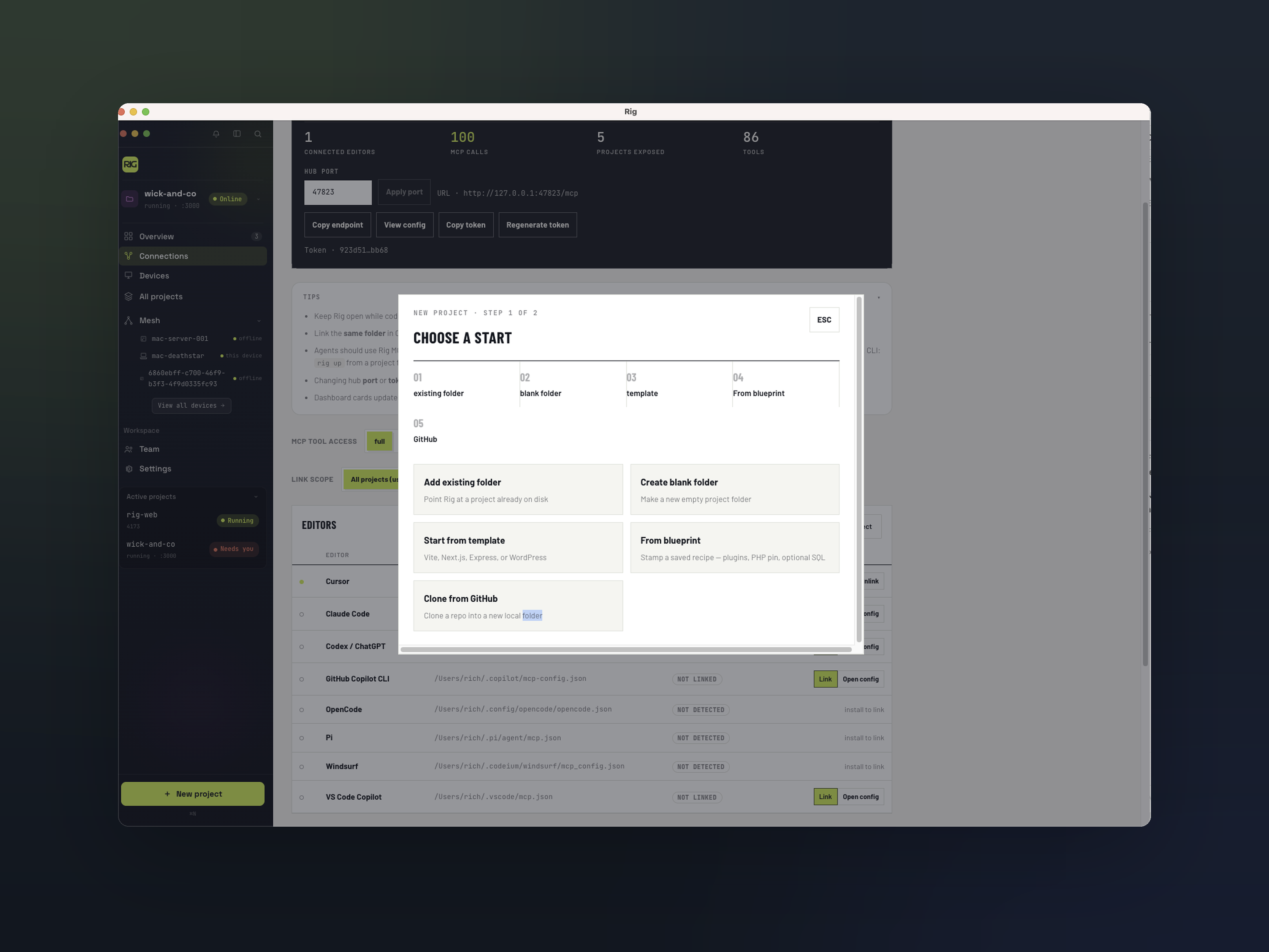This screenshot has height=952, width=1269.
Task: Choose the Start from template card
Action: point(518,548)
